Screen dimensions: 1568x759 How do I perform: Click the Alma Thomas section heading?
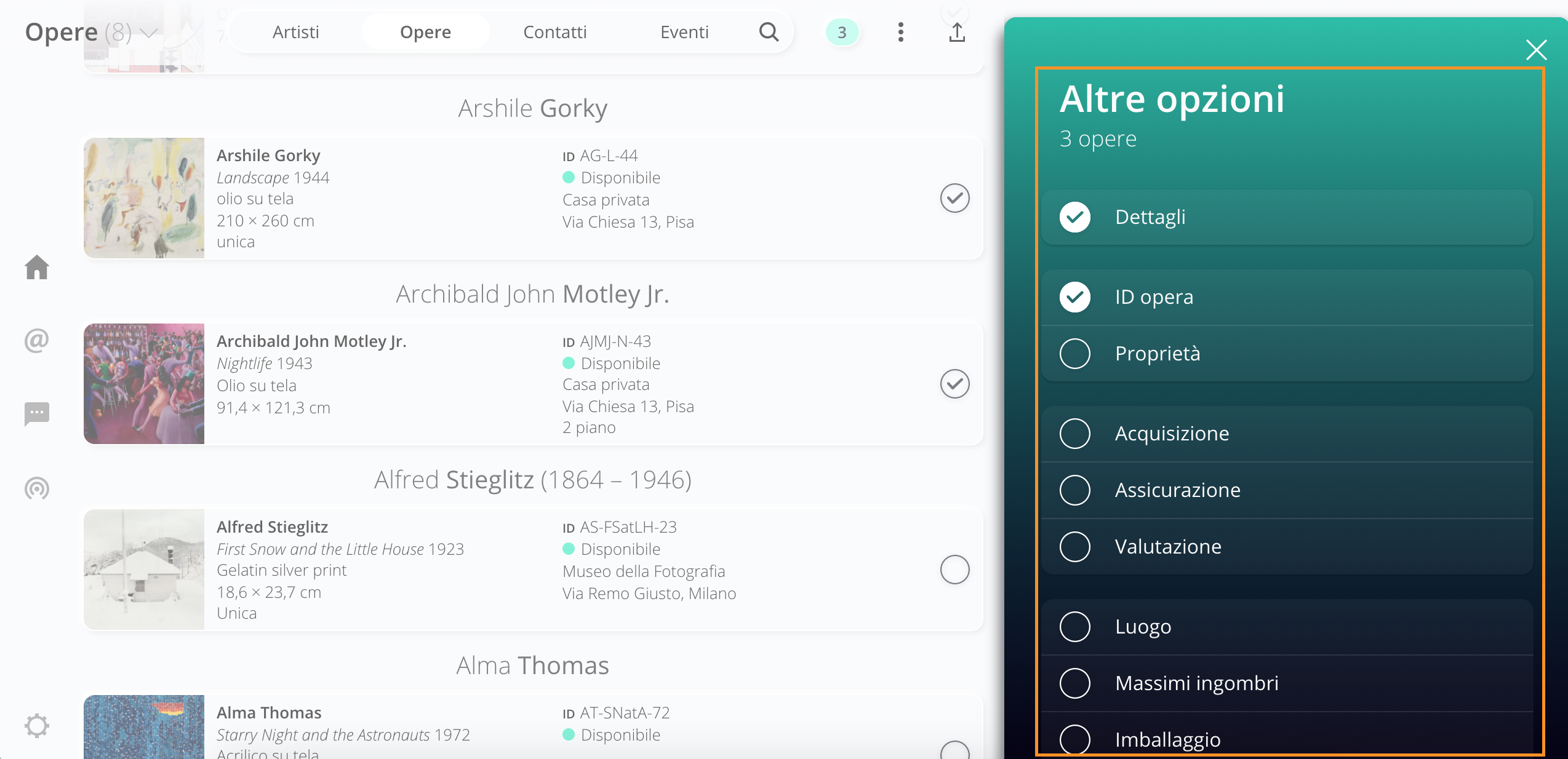tap(533, 666)
